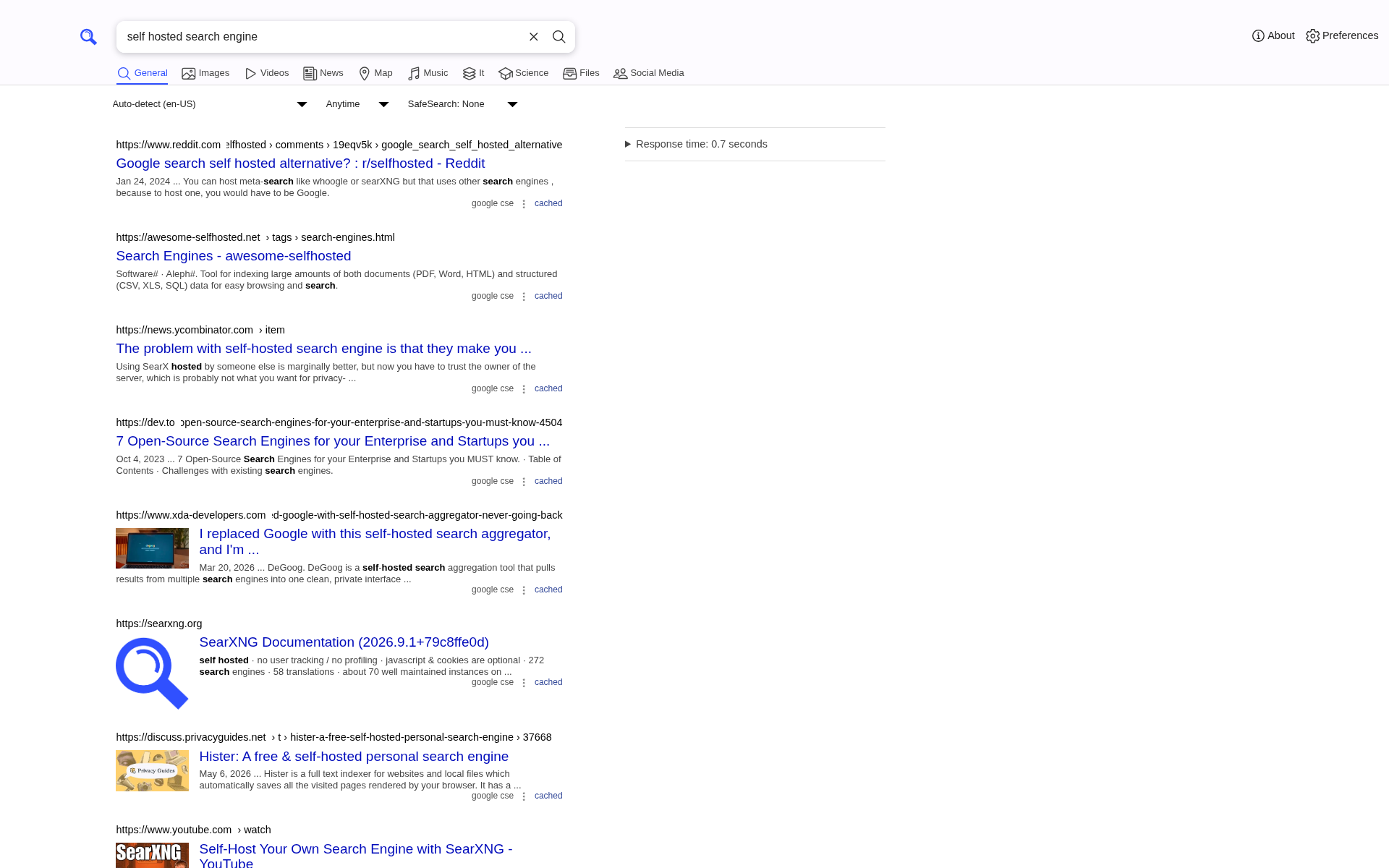Select the Social Media category tab
1389x868 pixels.
(649, 73)
